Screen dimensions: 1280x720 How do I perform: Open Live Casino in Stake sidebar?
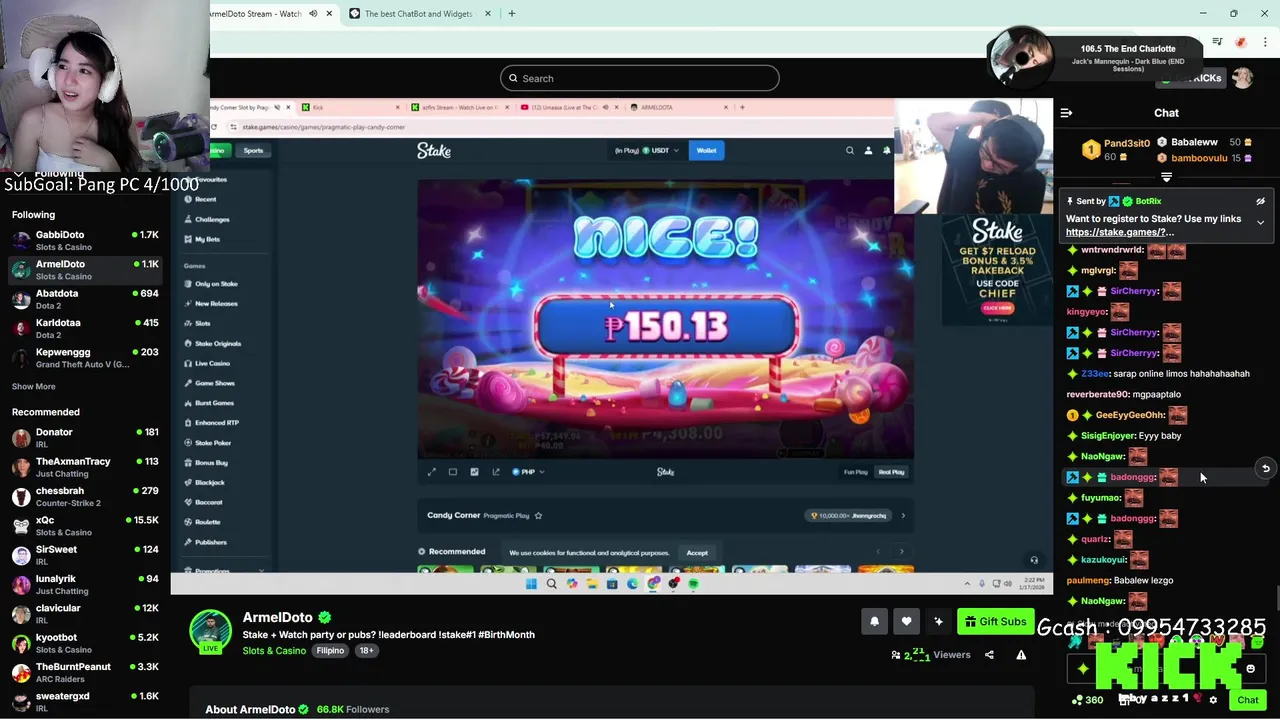tap(212, 363)
